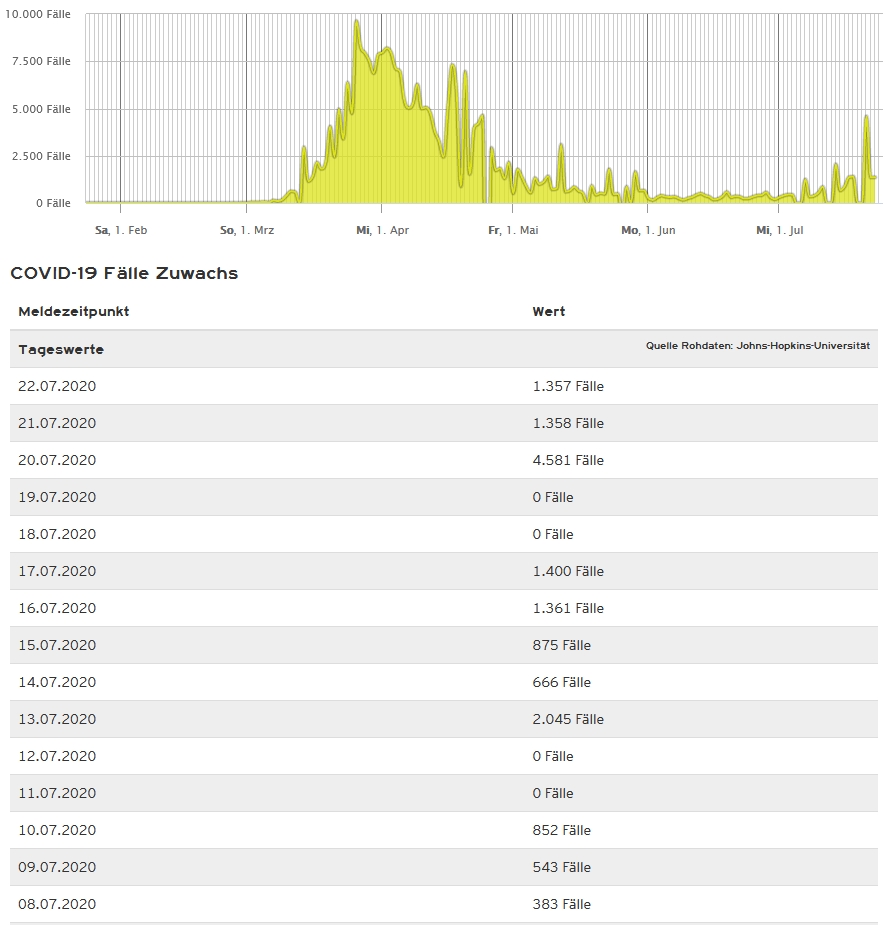Click the 875 Fälle value
Image resolution: width=887 pixels, height=925 pixels.
pyautogui.click(x=561, y=645)
